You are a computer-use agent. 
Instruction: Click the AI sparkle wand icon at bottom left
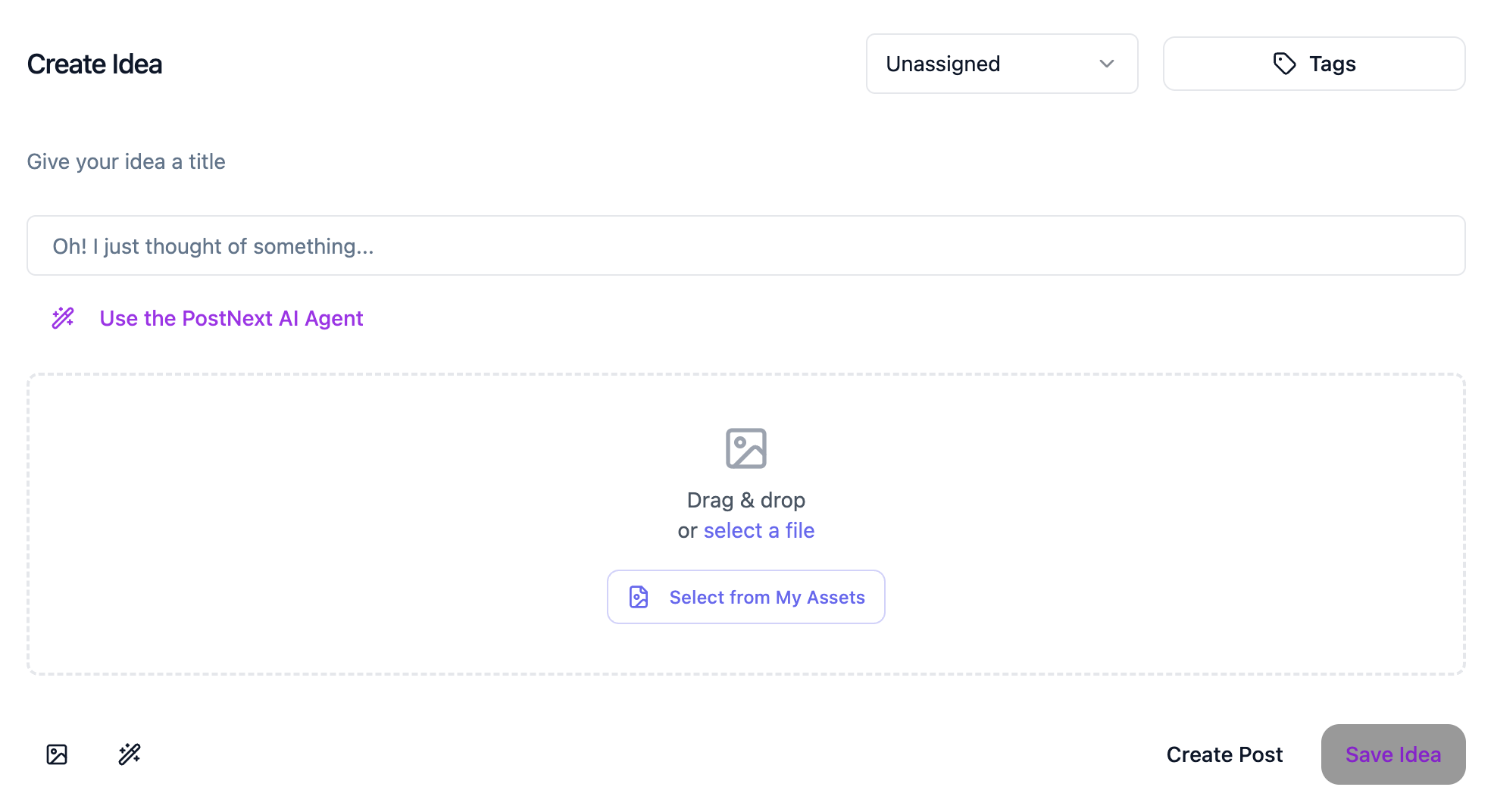[x=129, y=754]
